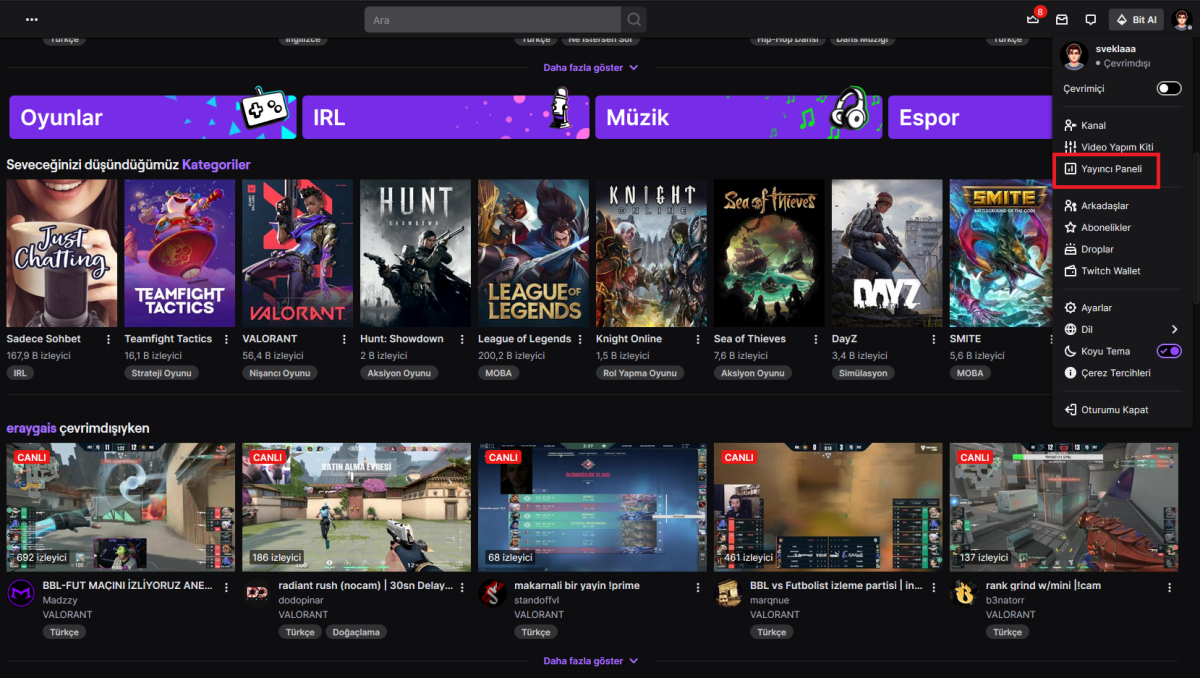Image resolution: width=1200 pixels, height=678 pixels.
Task: Click the three-dot menu in top bar
Action: point(32,20)
